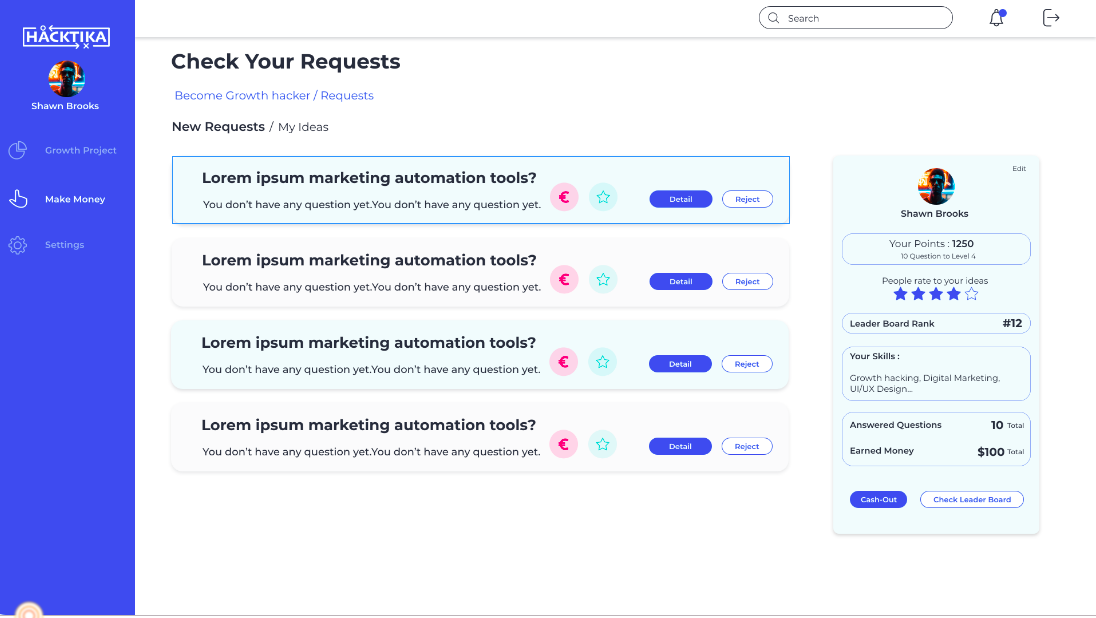This screenshot has width=1096, height=618.
Task: Open Detail for the first request
Action: pos(680,199)
